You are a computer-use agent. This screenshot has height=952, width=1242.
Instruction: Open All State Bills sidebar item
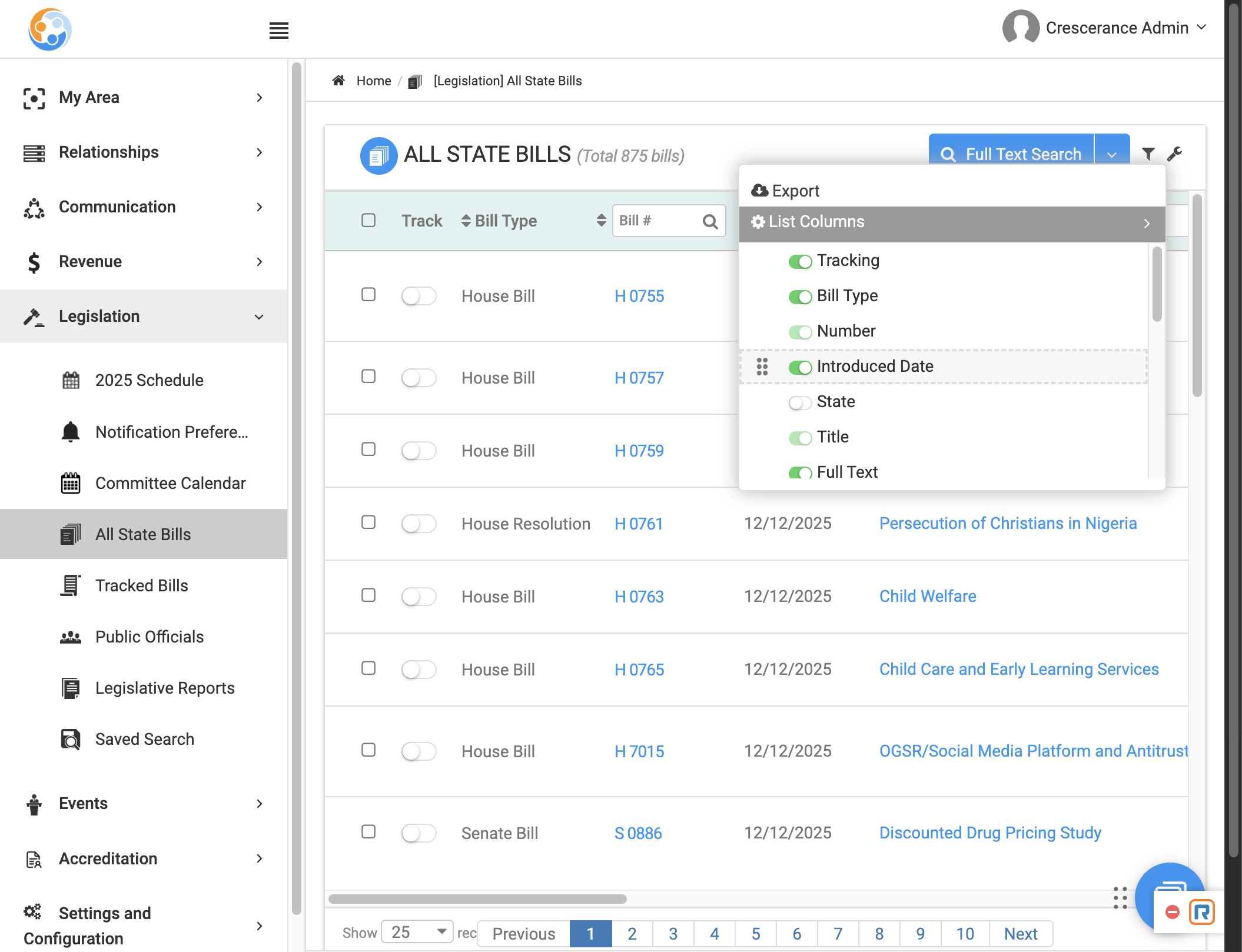click(144, 534)
